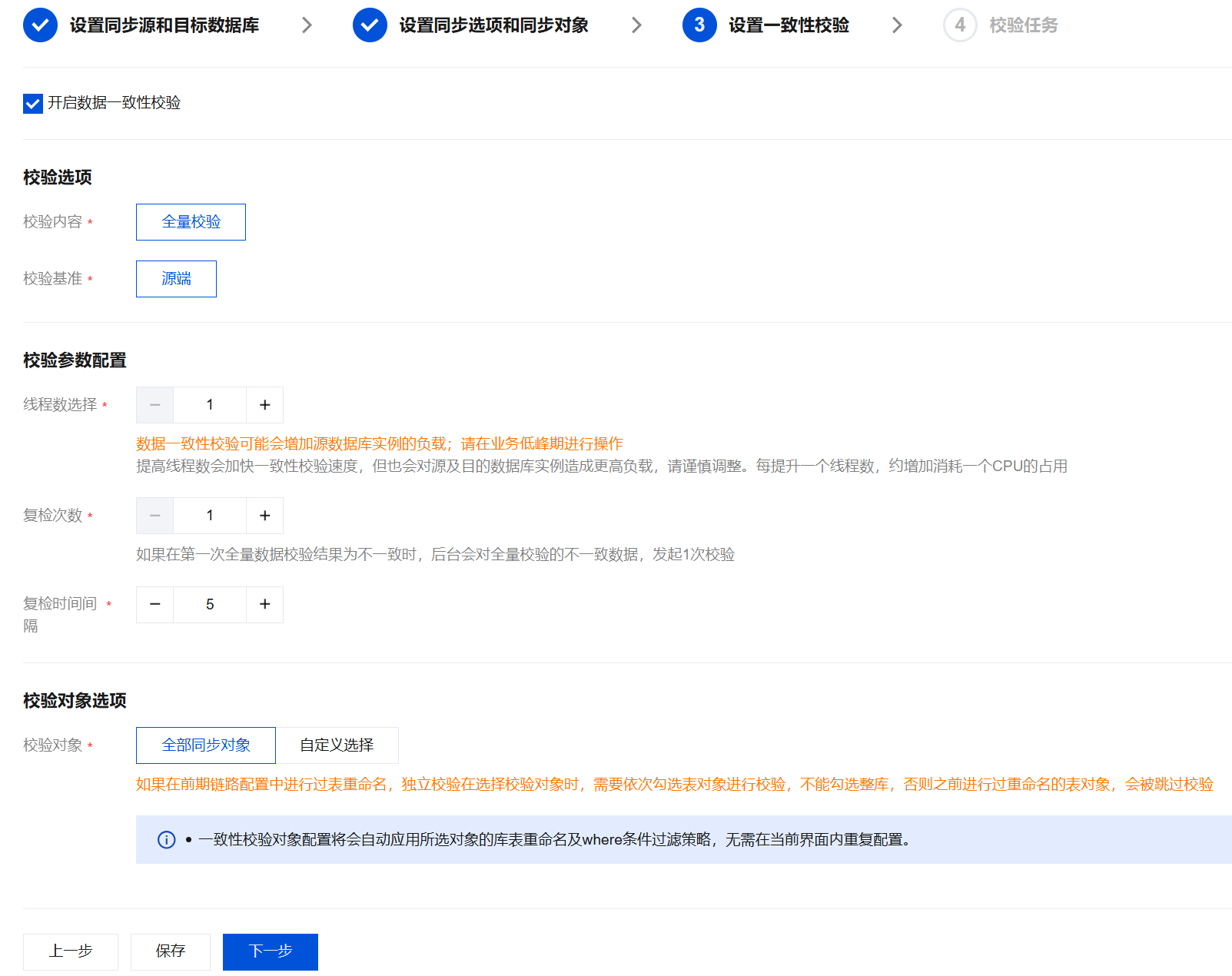Click the 线程数选择 number field

(x=210, y=405)
